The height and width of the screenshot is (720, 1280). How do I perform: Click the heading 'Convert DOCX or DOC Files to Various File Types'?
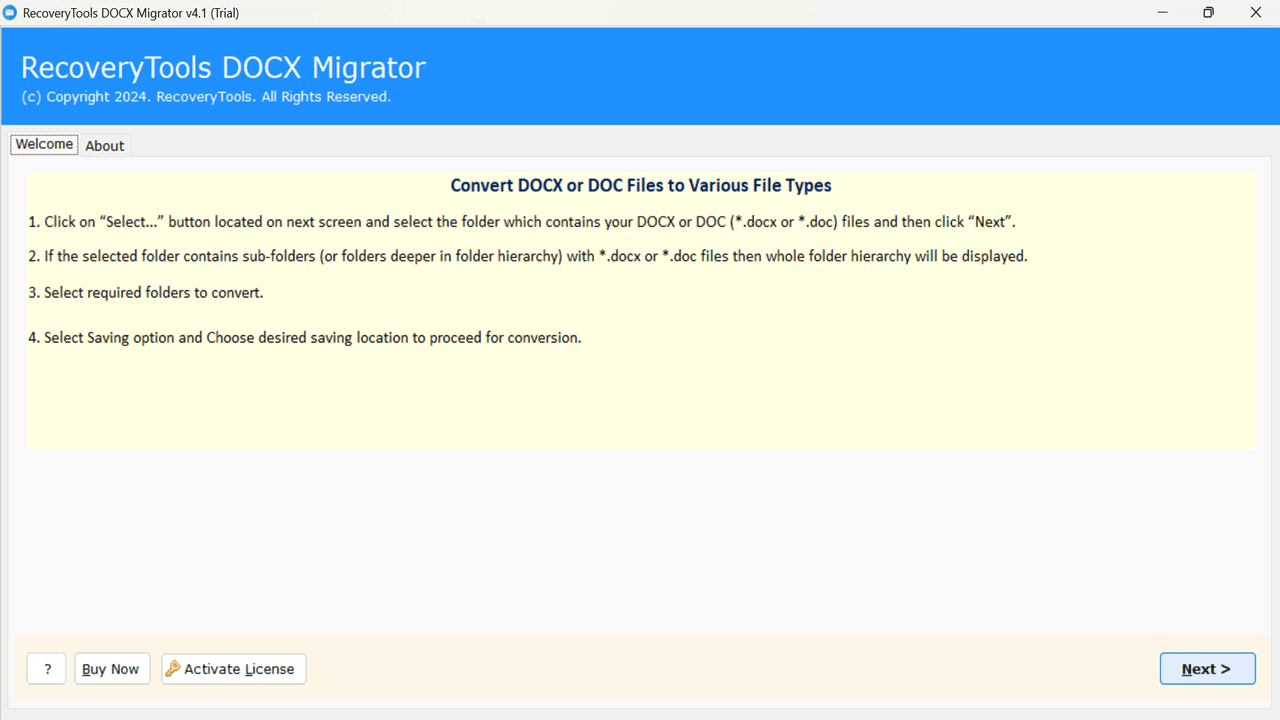coord(641,185)
